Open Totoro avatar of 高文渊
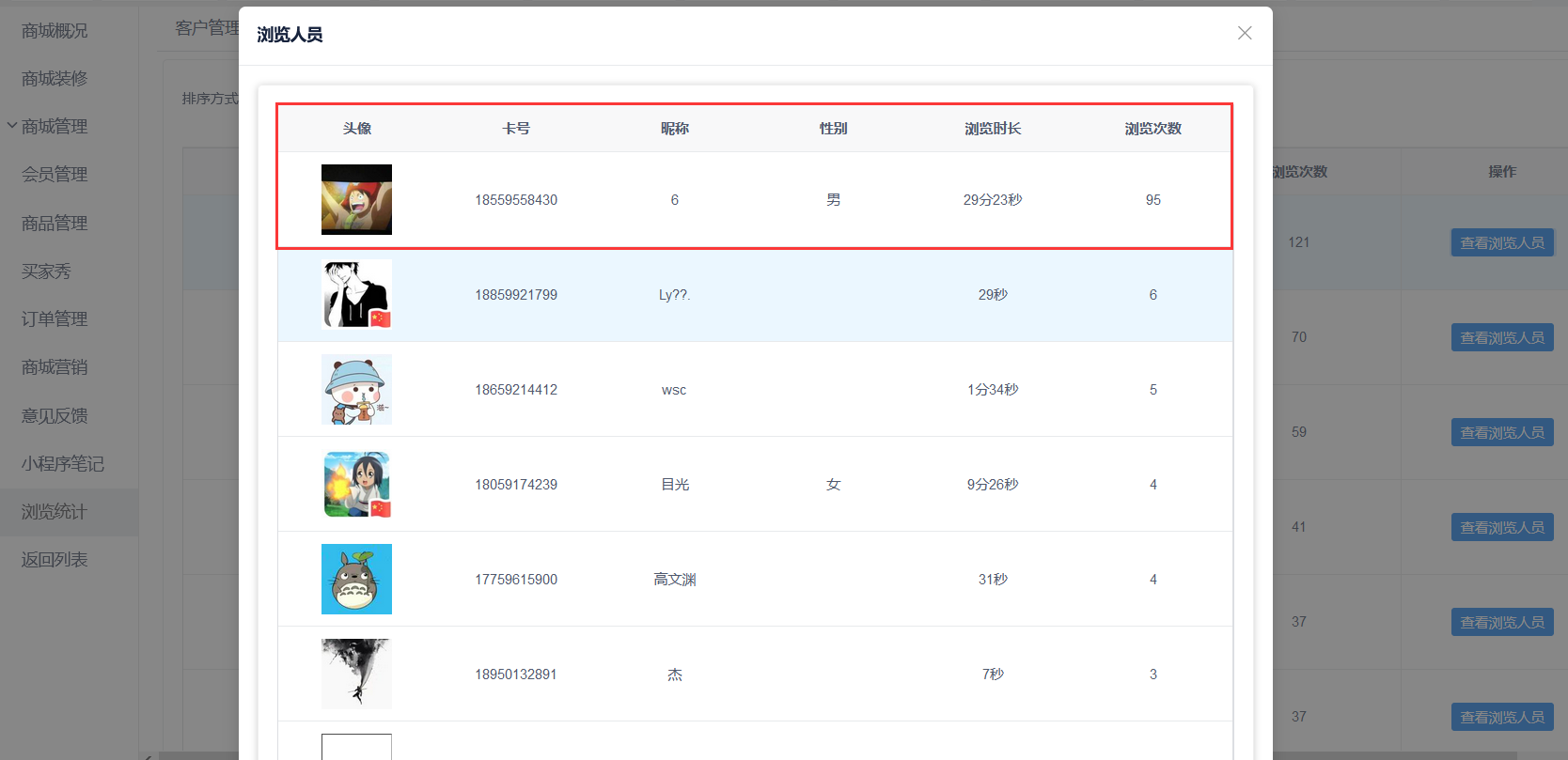The image size is (1568, 760). click(x=356, y=579)
